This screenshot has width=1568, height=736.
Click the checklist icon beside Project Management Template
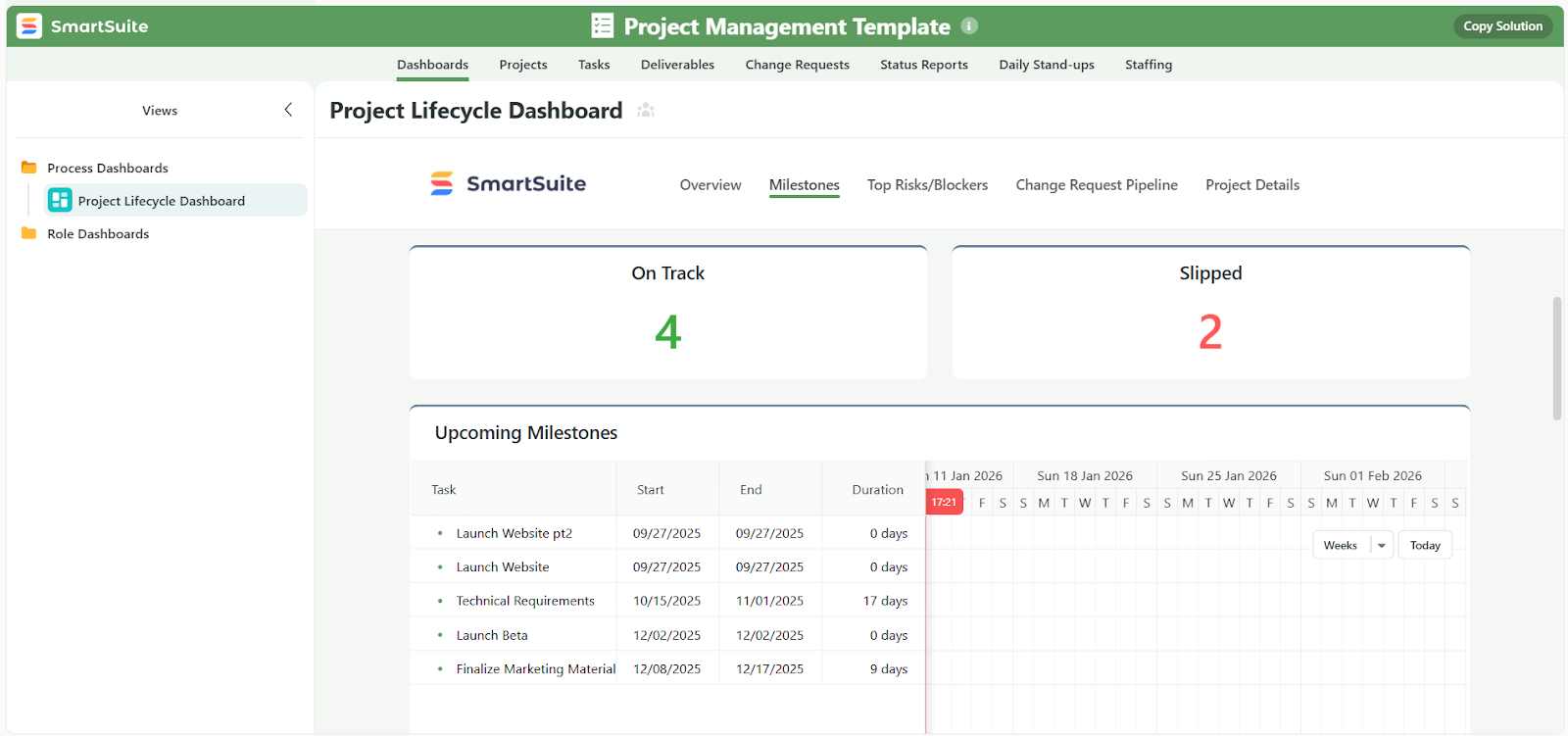point(603,26)
